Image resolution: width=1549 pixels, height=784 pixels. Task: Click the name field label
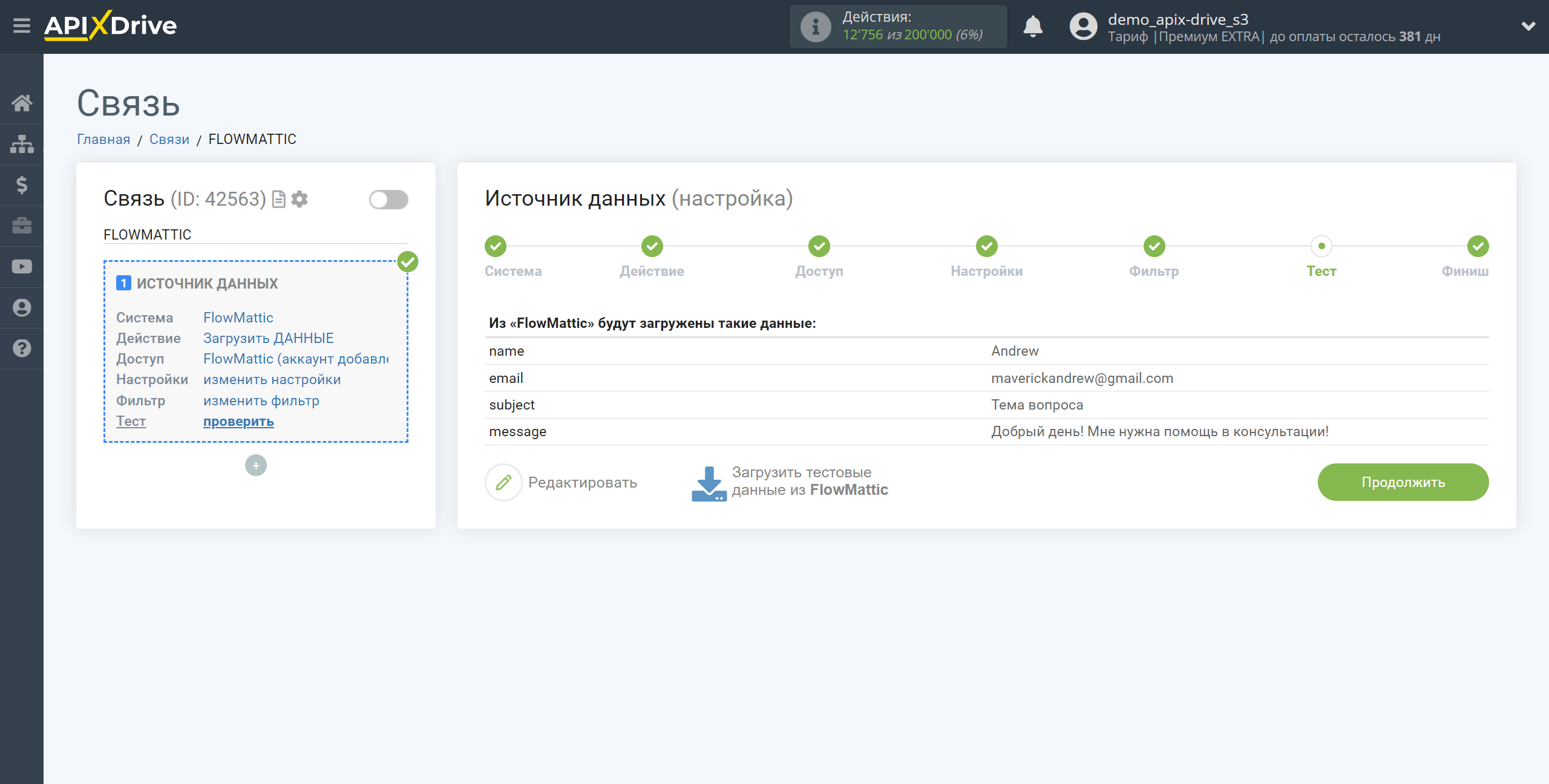click(x=506, y=351)
